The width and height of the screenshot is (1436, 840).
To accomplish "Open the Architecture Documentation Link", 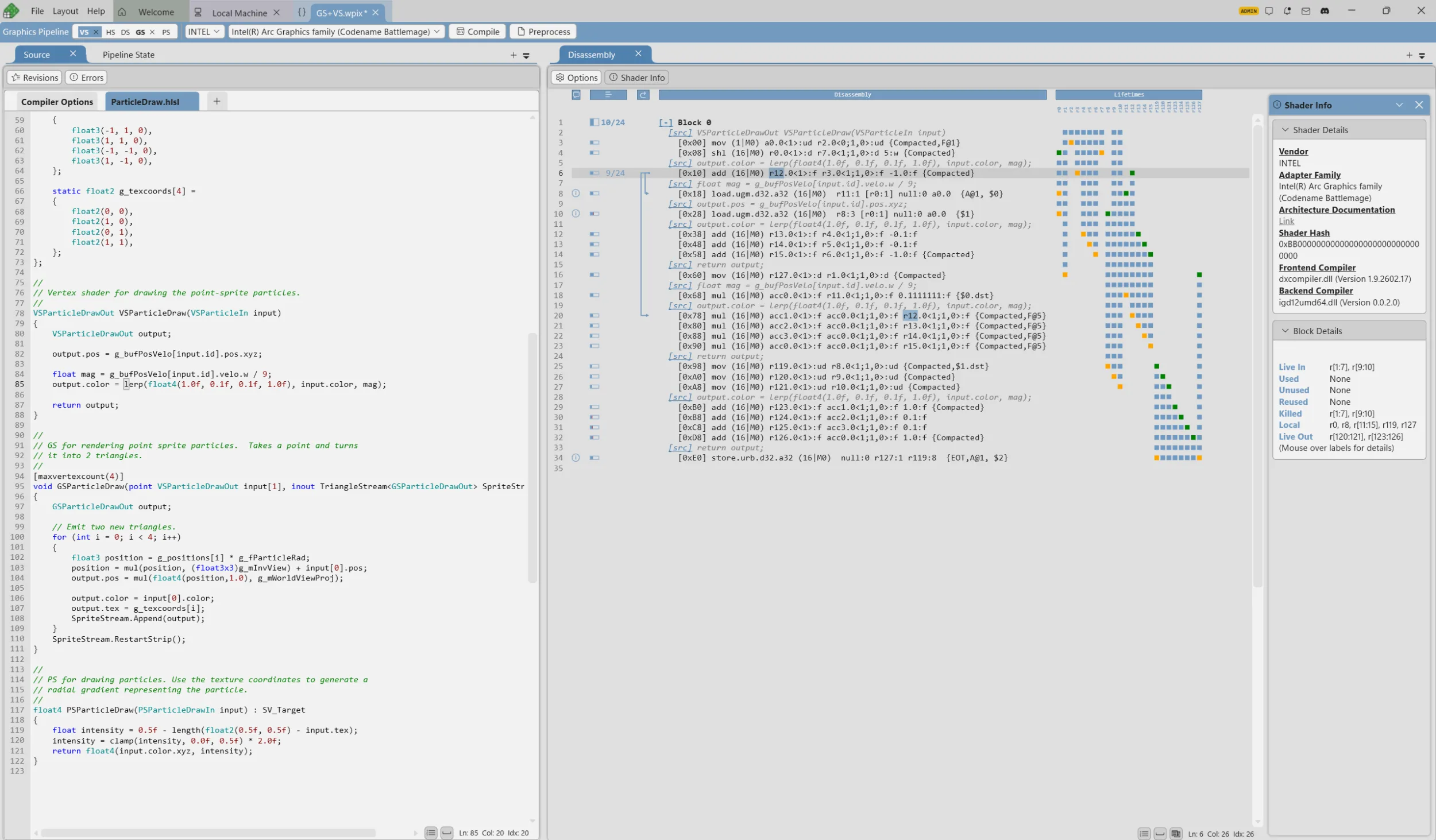I will (x=1286, y=221).
